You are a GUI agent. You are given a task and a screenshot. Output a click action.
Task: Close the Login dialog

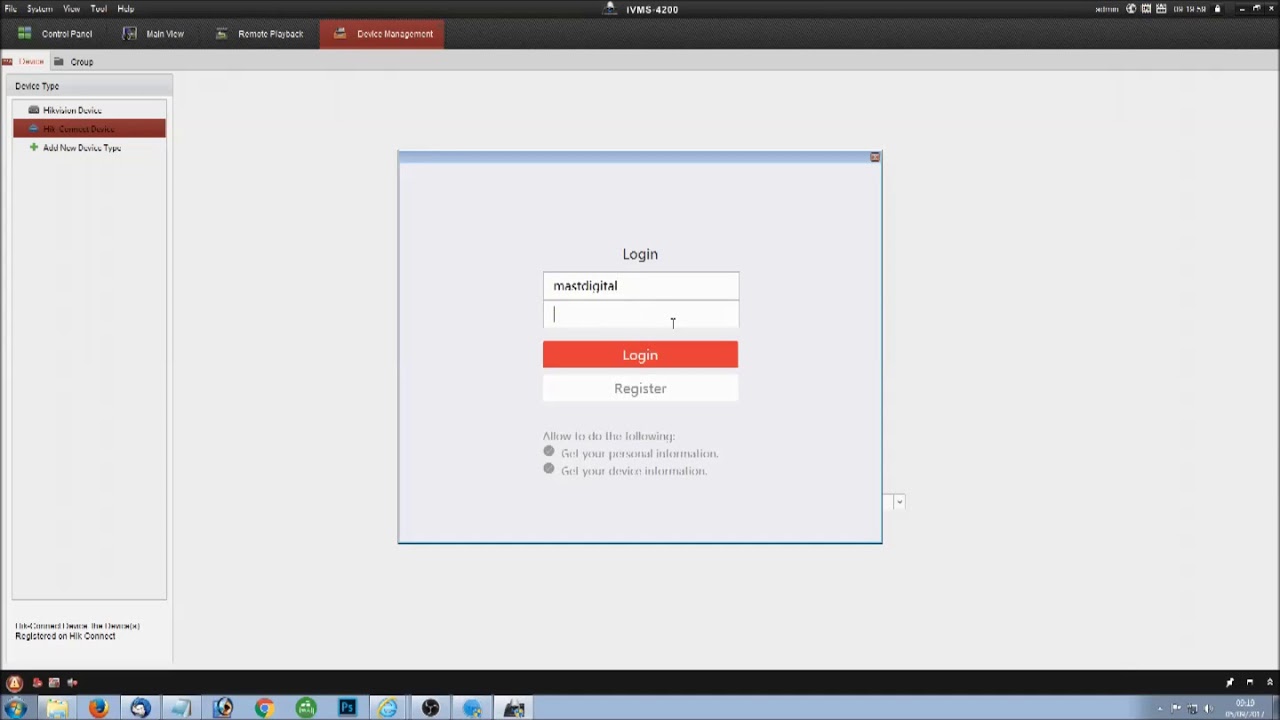875,157
